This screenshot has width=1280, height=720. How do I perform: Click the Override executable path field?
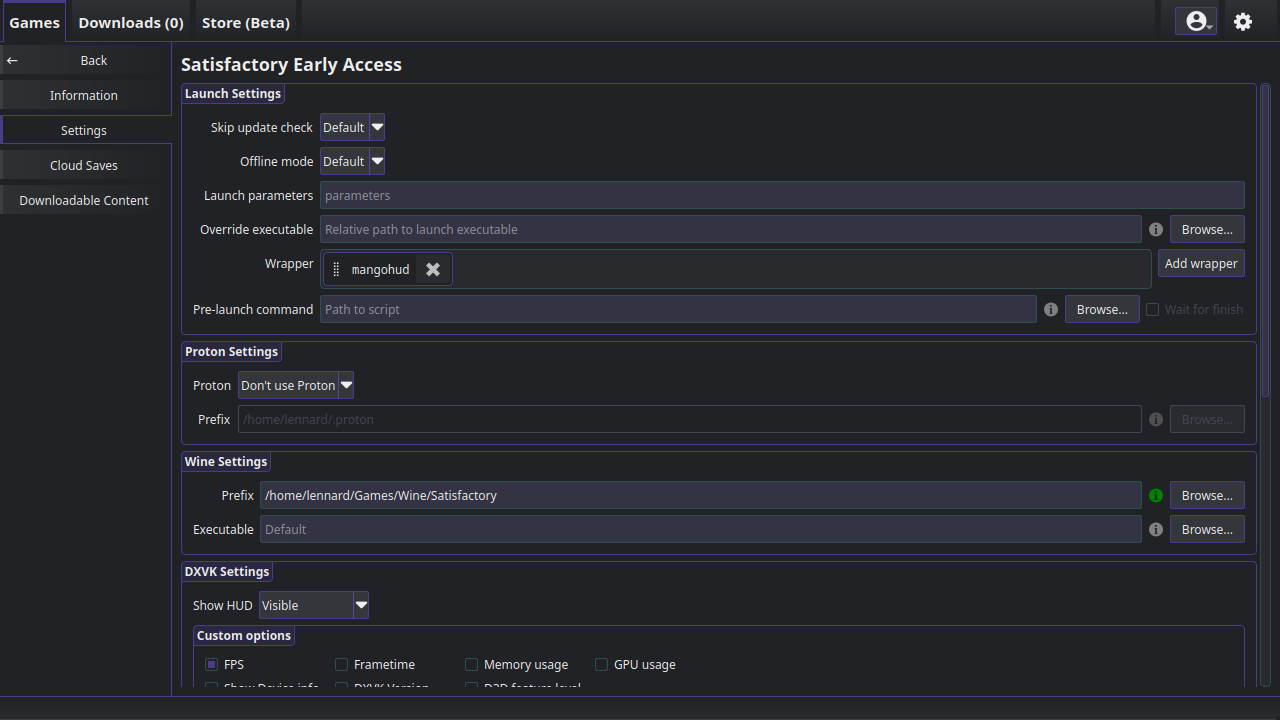tap(730, 229)
